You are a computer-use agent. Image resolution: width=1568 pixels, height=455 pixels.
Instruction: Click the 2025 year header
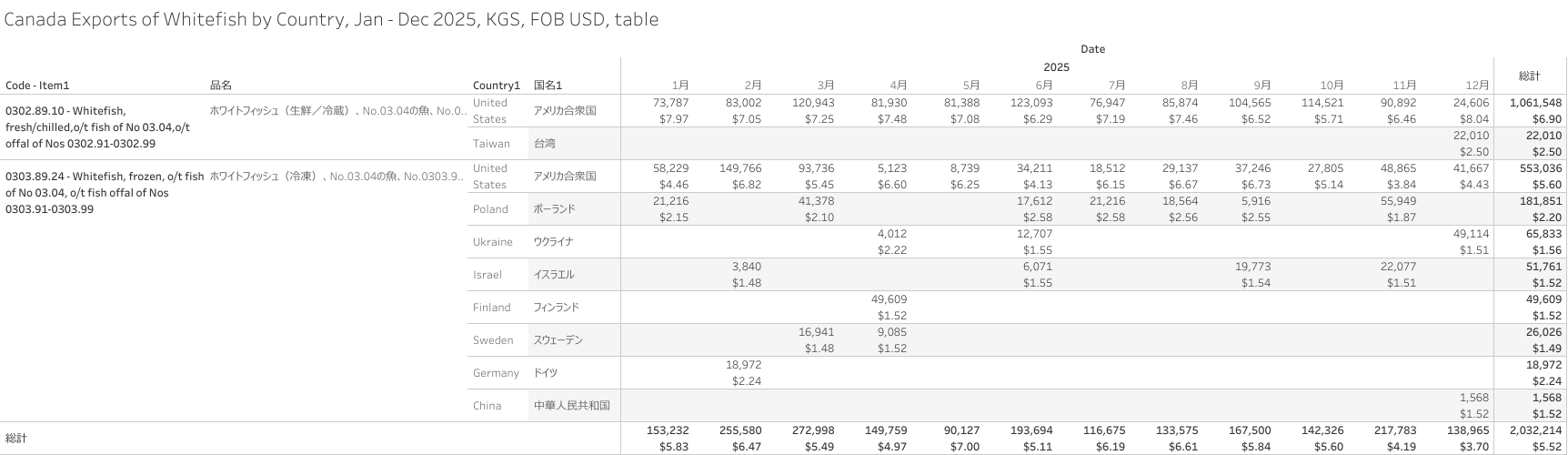pos(1056,67)
